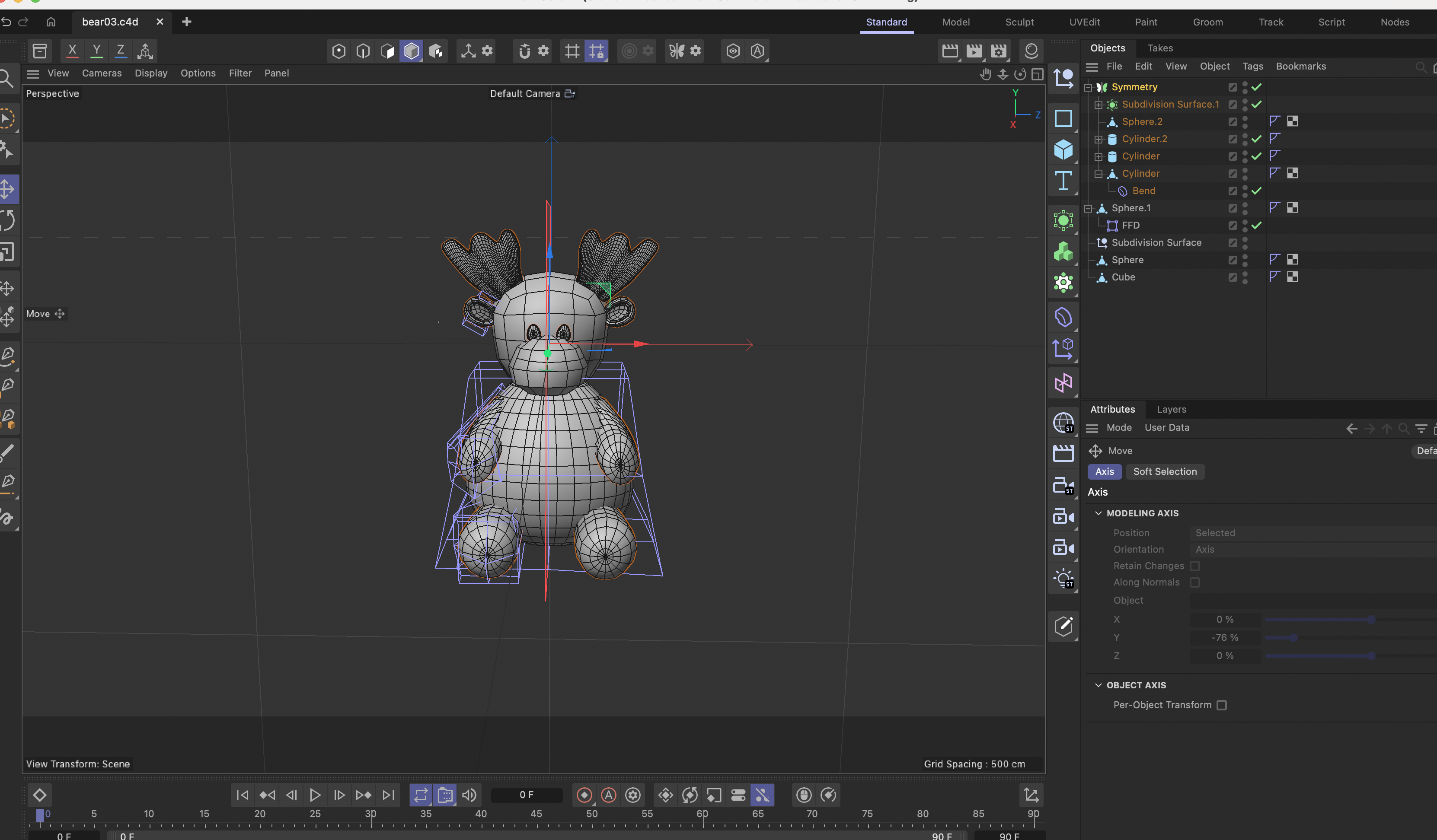Open the Cameras menu
Screen dimensions: 1437x840
102,73
